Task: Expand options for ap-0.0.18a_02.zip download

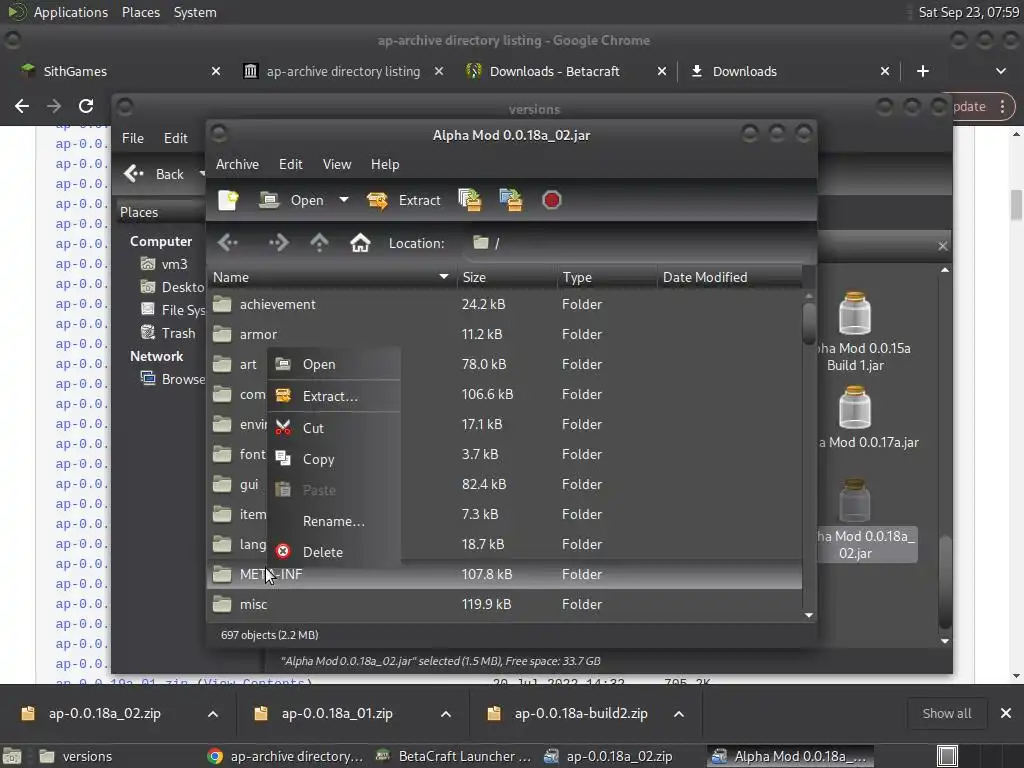Action: click(212, 714)
